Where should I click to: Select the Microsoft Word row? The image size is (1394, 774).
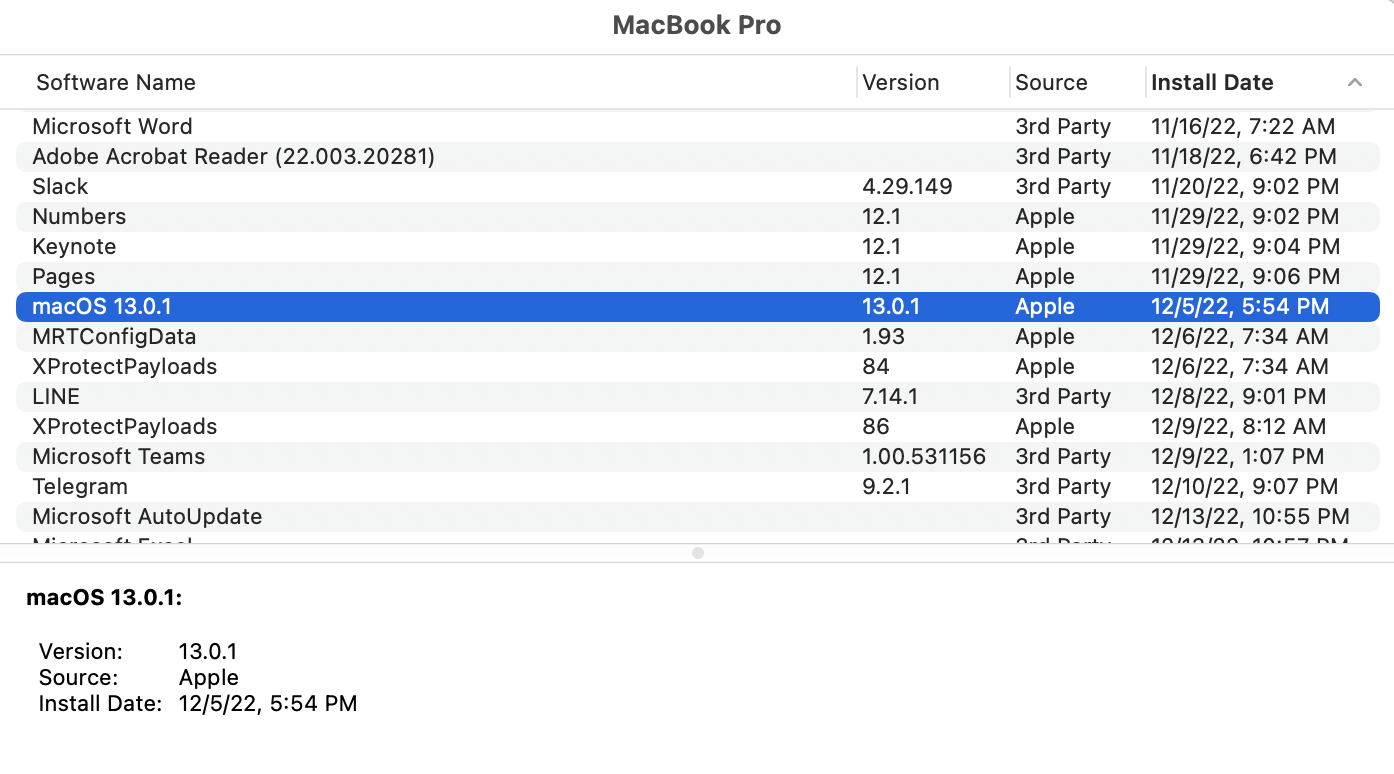tap(698, 127)
